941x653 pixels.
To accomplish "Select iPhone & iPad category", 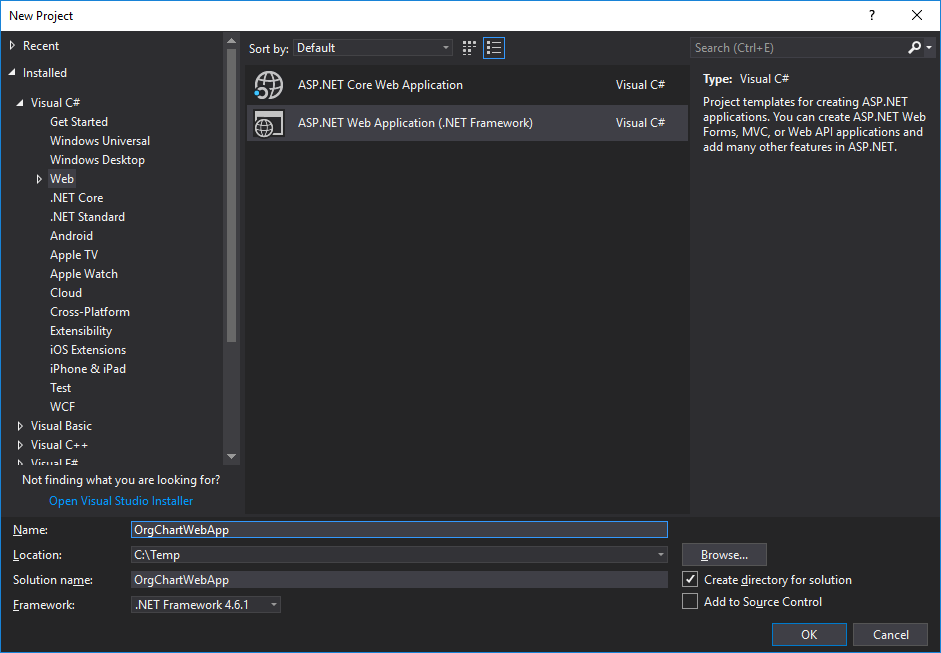I will (88, 369).
